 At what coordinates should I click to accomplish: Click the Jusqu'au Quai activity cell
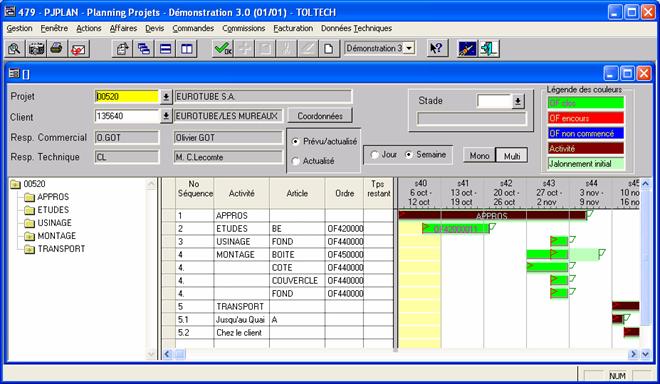pyautogui.click(x=242, y=320)
